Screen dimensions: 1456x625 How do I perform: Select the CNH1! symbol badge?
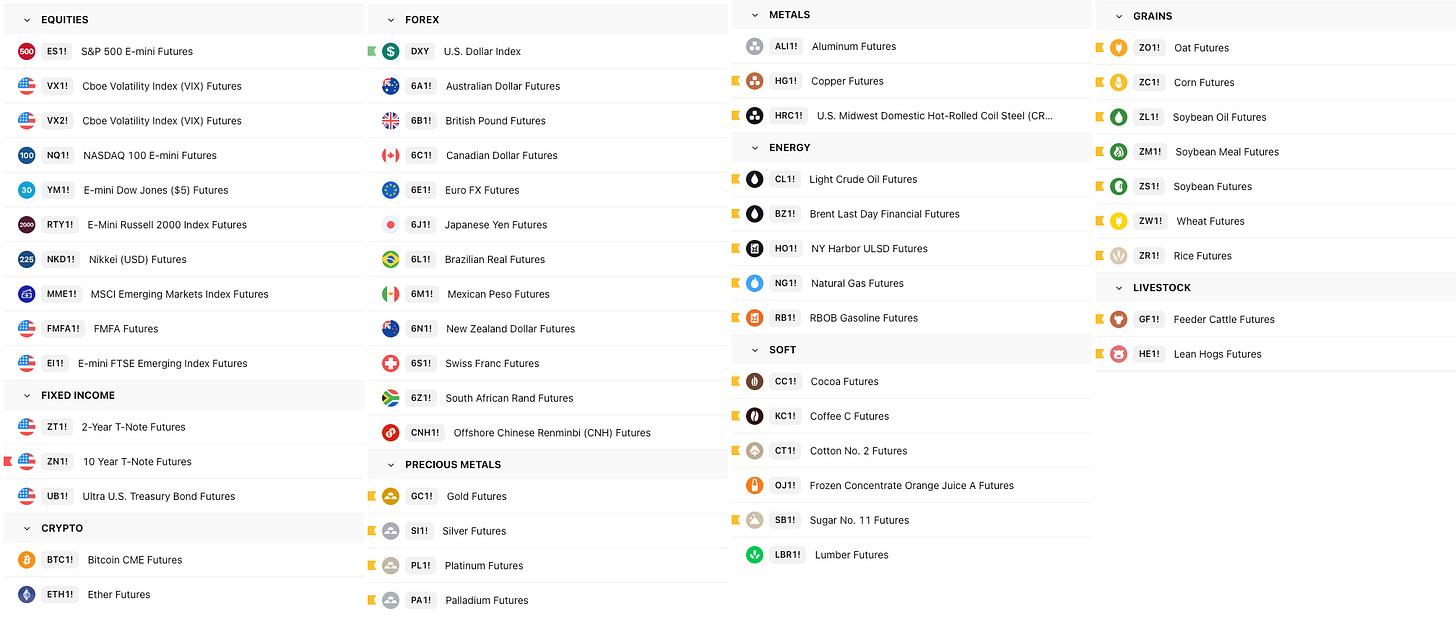point(425,433)
